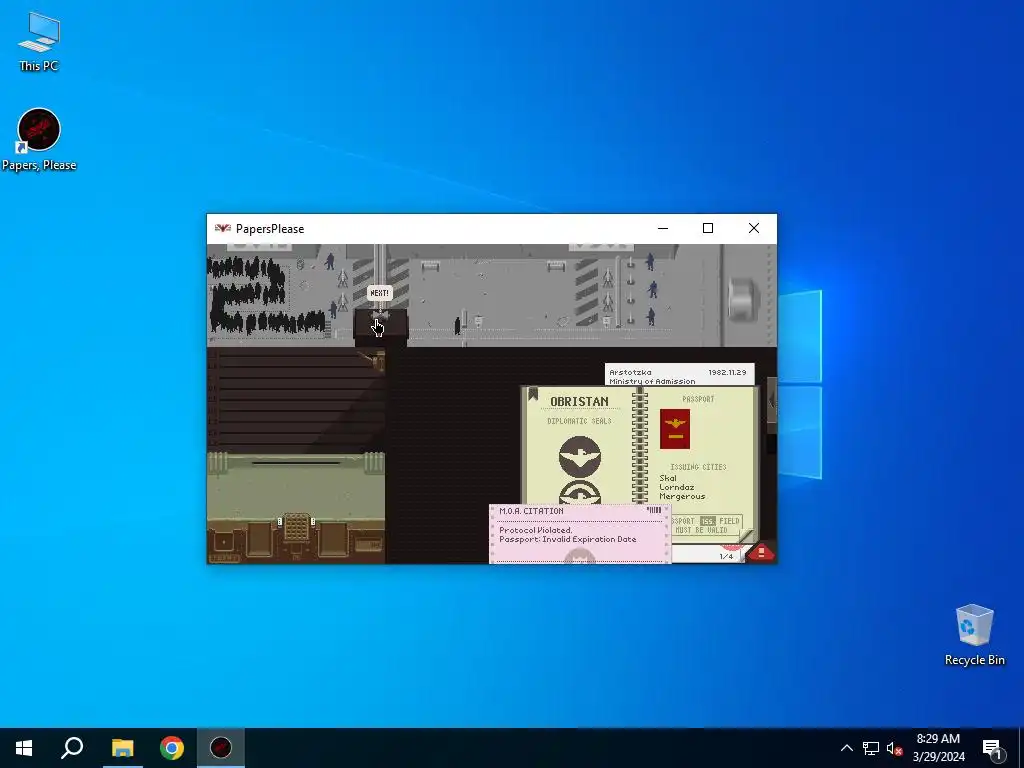1024x768 pixels.
Task: Maximize the PapersPlease window
Action: coord(707,228)
